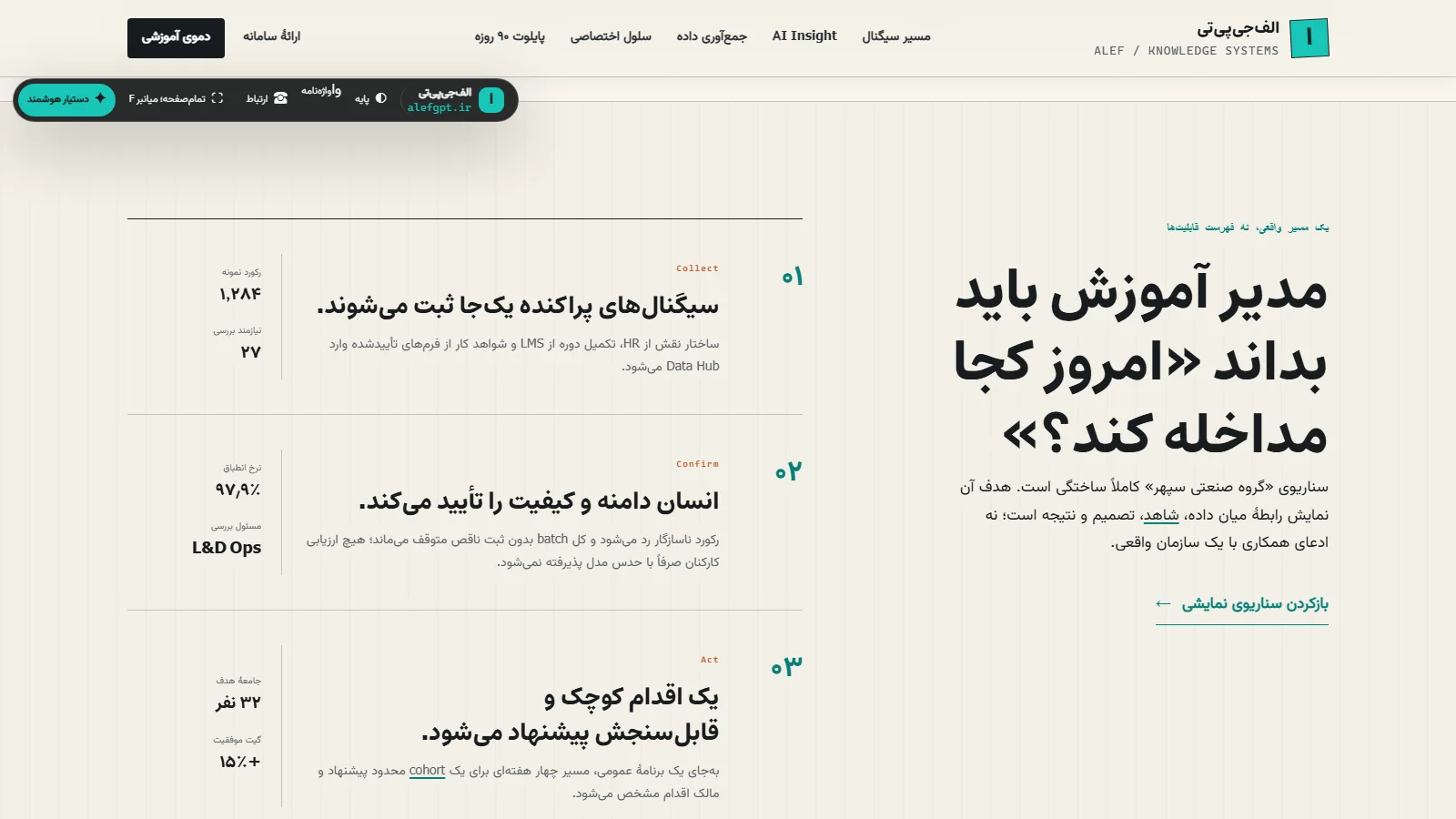Go to پایلوت ۹۰ روزه menu item

pos(510,36)
